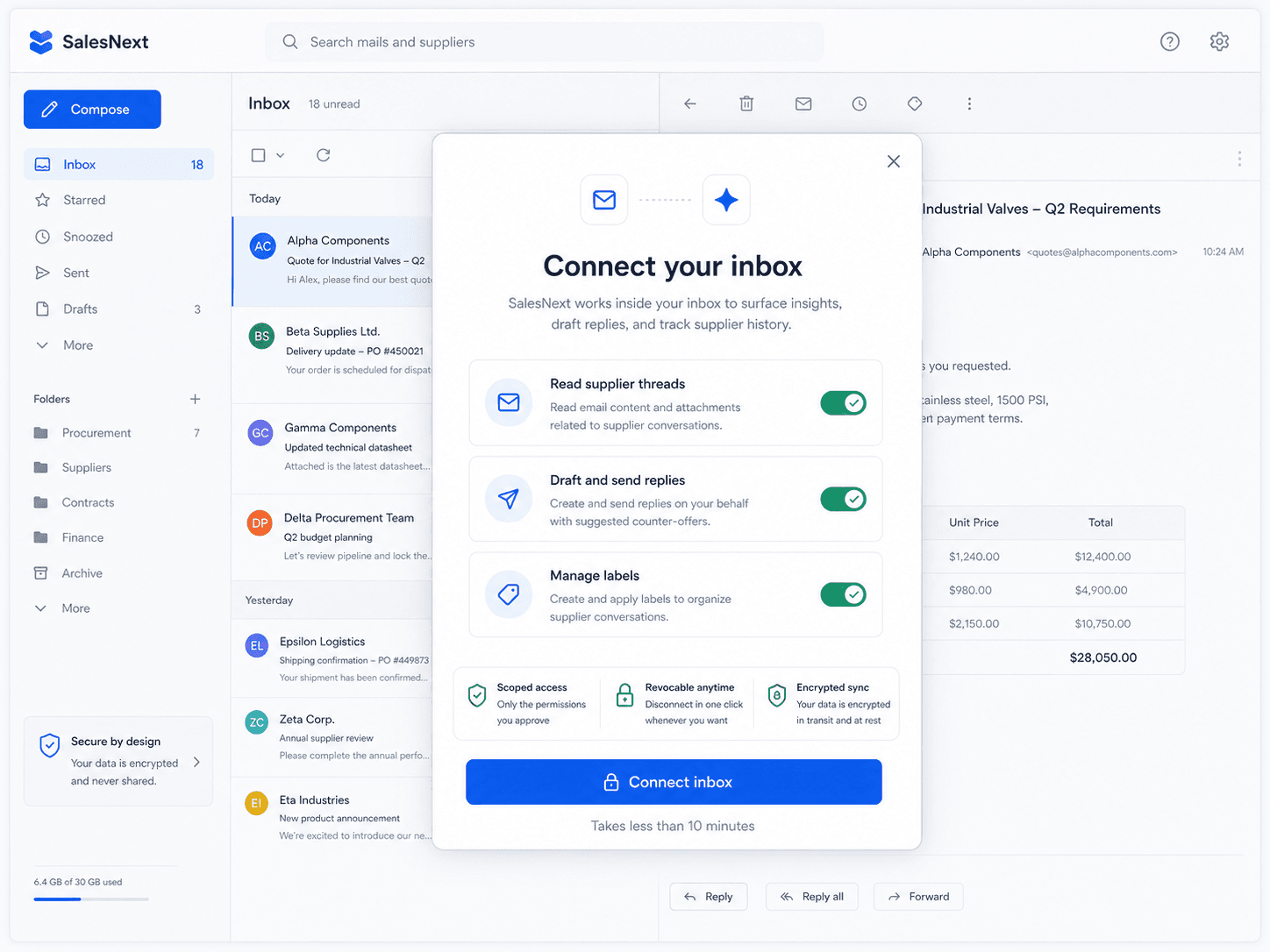Open the toolbar vertical three-dots menu
The width and height of the screenshot is (1270, 952).
pyautogui.click(x=969, y=103)
